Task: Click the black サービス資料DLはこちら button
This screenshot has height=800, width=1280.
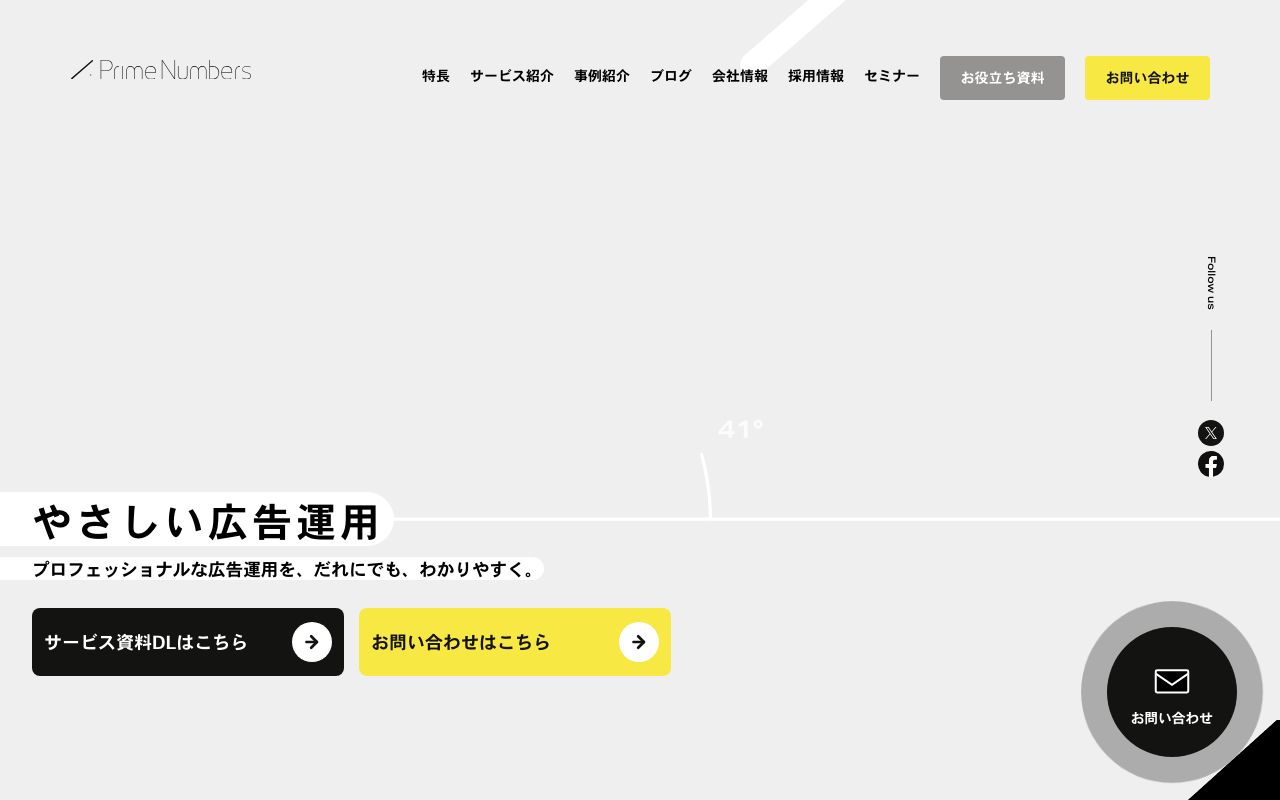Action: (188, 642)
